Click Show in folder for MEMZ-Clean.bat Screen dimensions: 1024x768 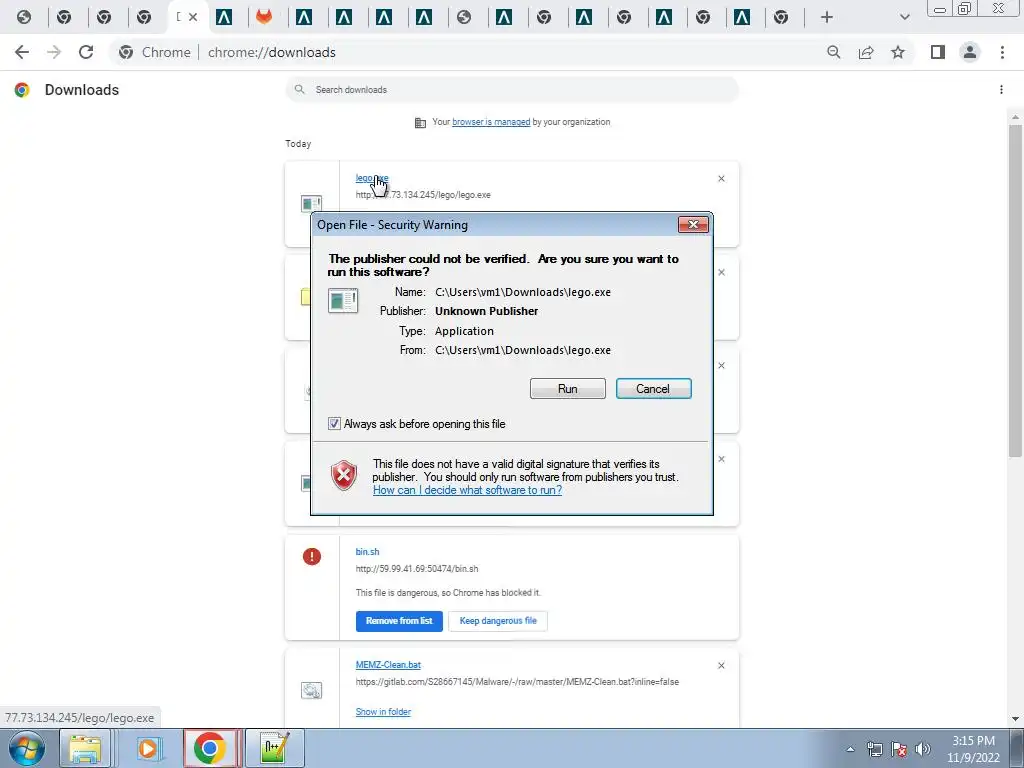click(x=383, y=712)
